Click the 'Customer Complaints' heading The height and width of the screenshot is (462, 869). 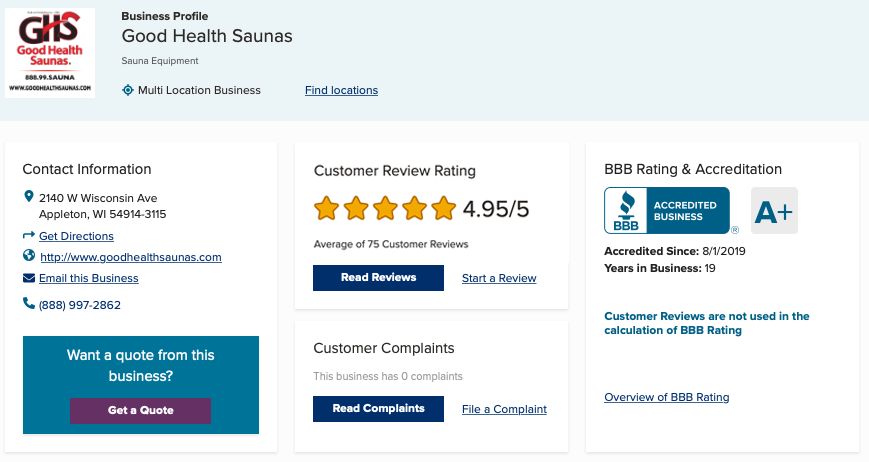point(384,348)
